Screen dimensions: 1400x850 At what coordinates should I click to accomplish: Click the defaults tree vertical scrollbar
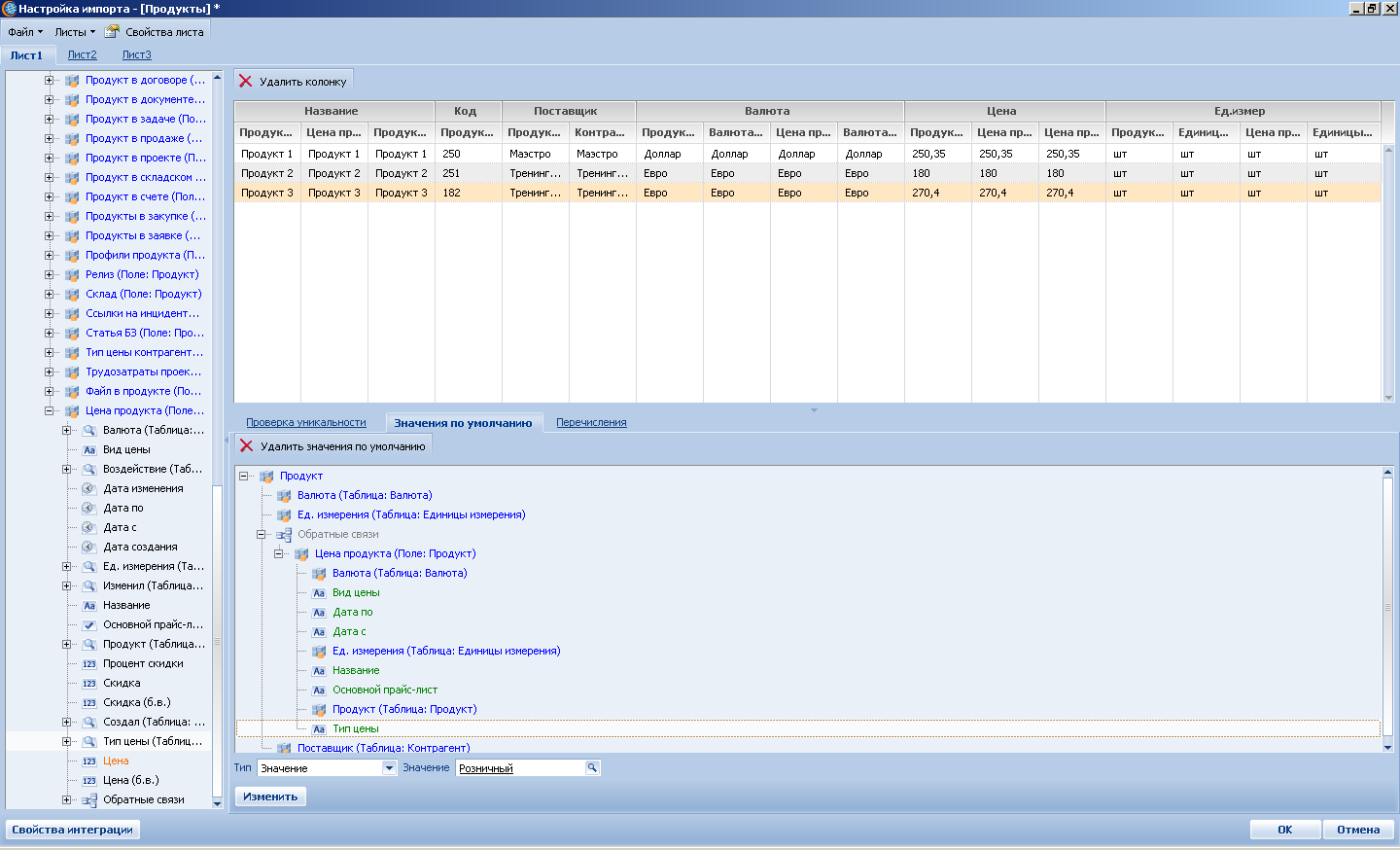[x=1387, y=609]
